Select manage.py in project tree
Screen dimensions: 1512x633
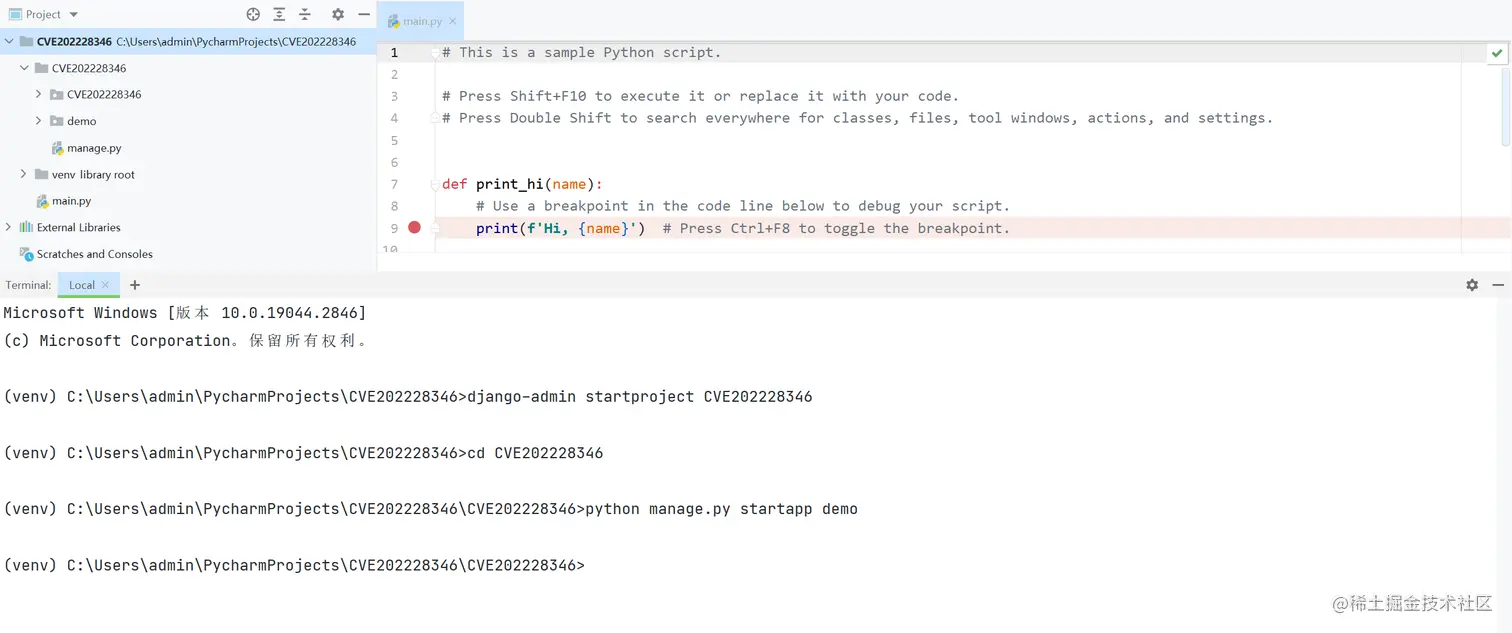point(94,148)
